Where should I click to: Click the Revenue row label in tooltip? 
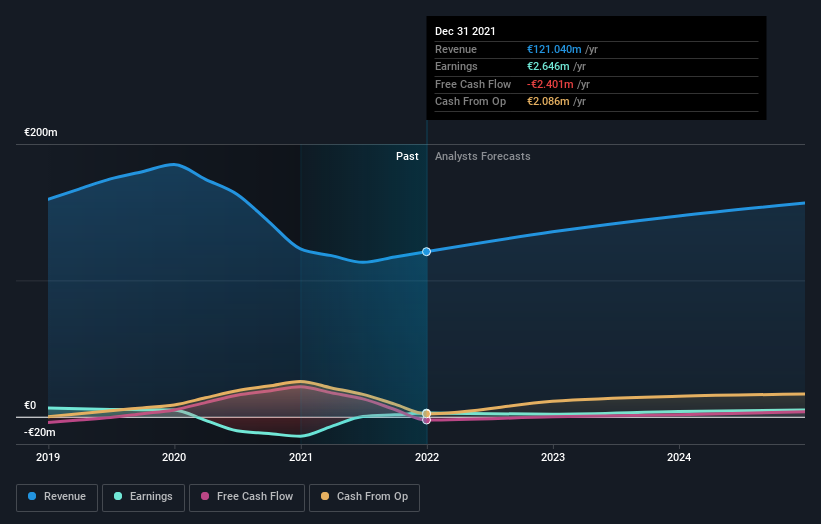pos(456,49)
